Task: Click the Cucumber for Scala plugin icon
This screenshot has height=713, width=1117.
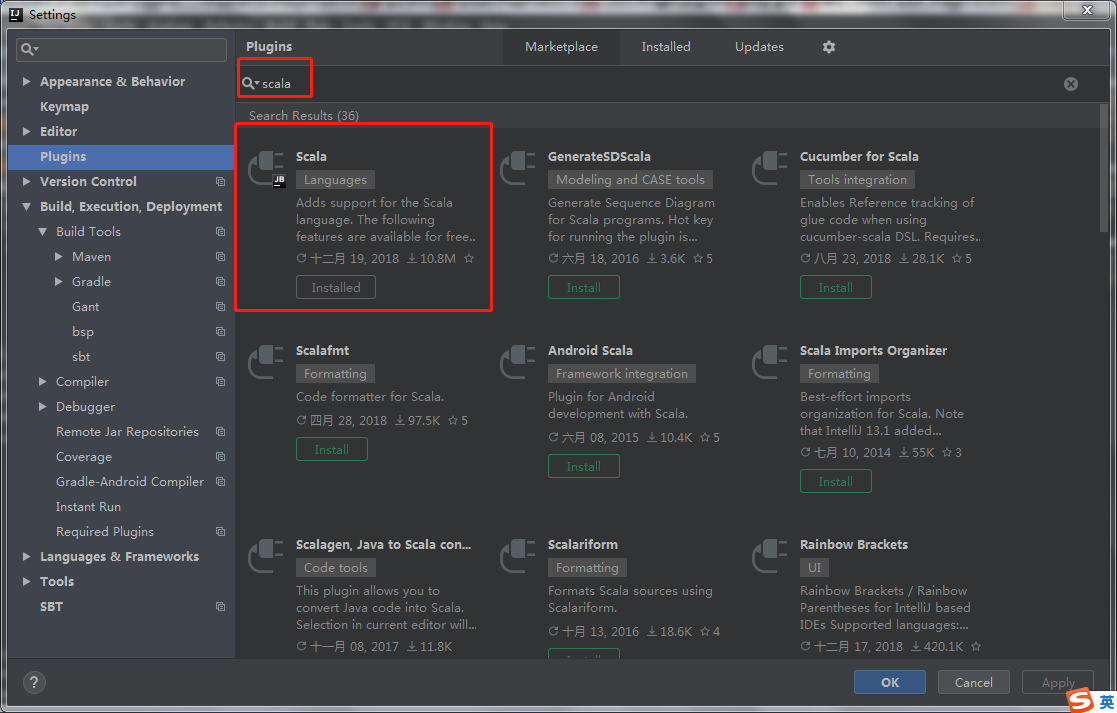Action: 770,169
